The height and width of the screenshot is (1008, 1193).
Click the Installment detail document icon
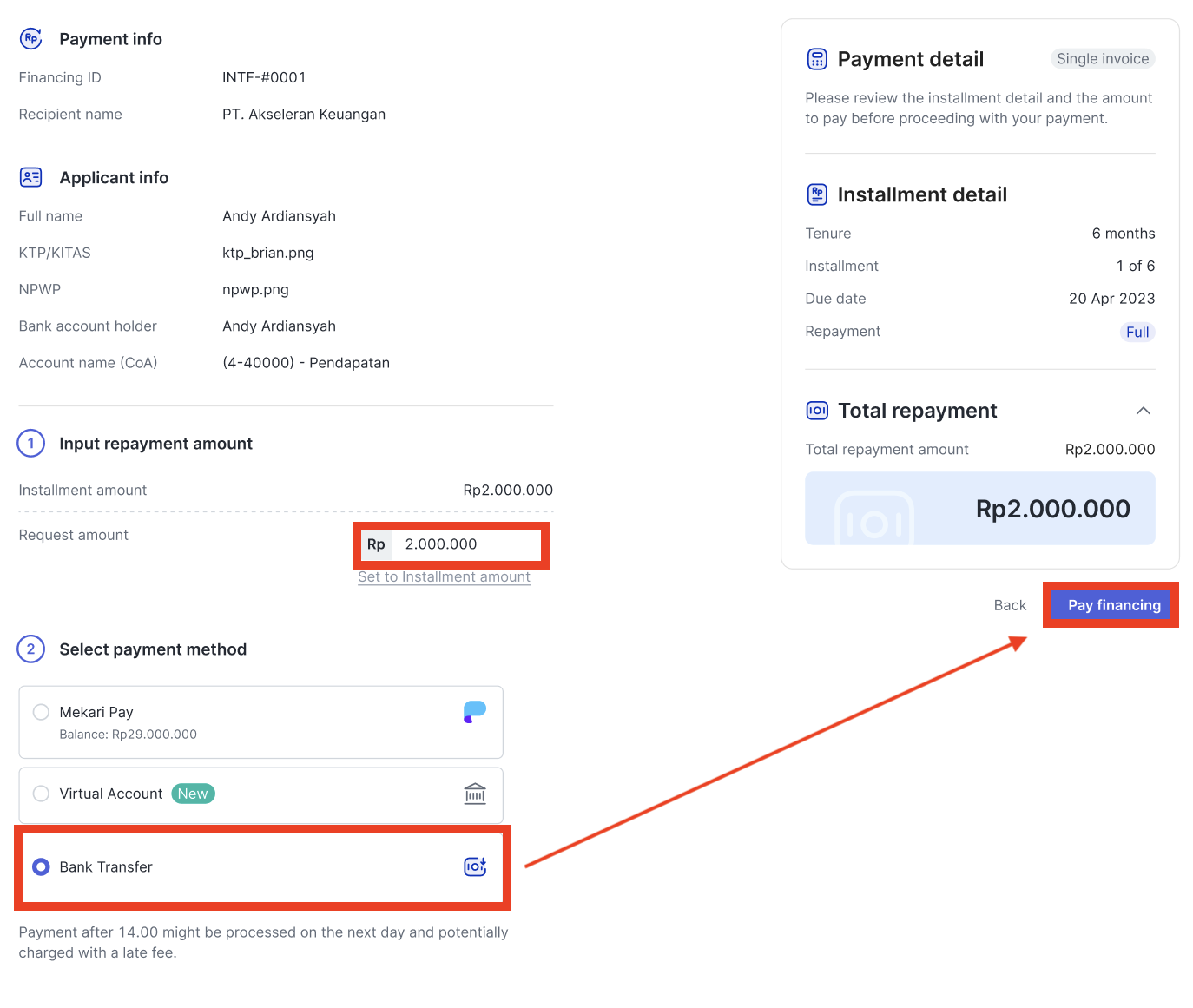817,194
